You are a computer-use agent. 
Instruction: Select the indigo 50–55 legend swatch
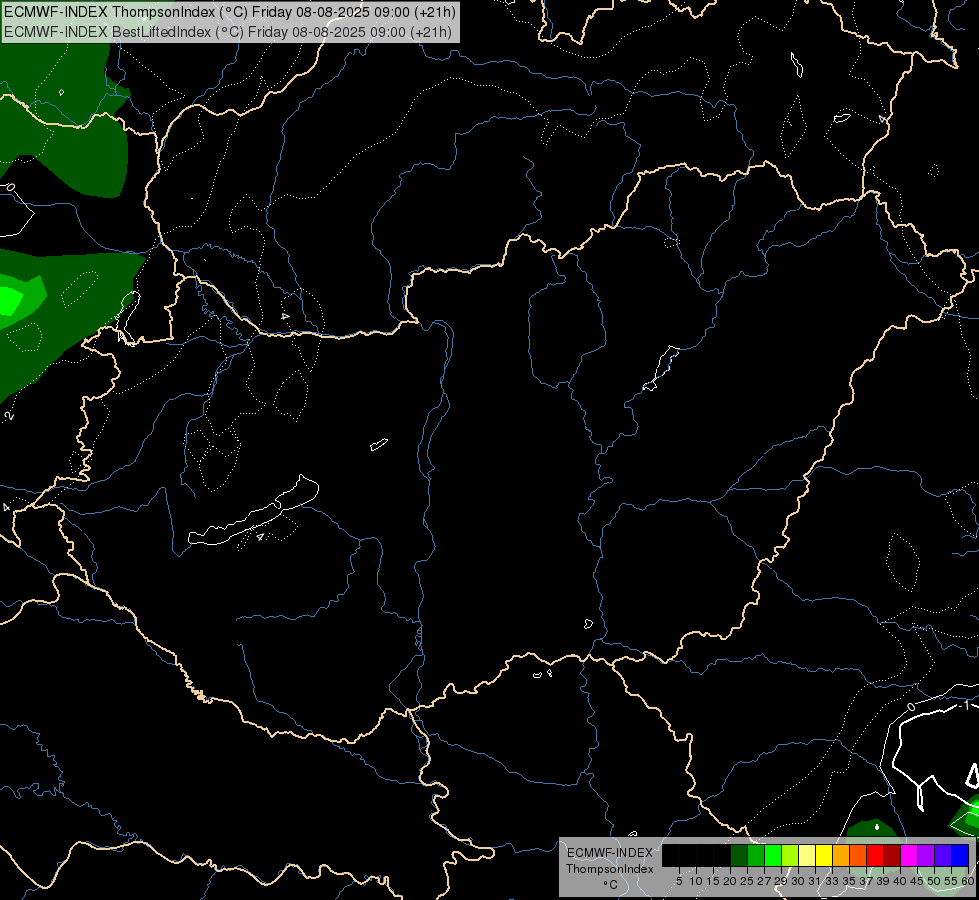pos(943,855)
